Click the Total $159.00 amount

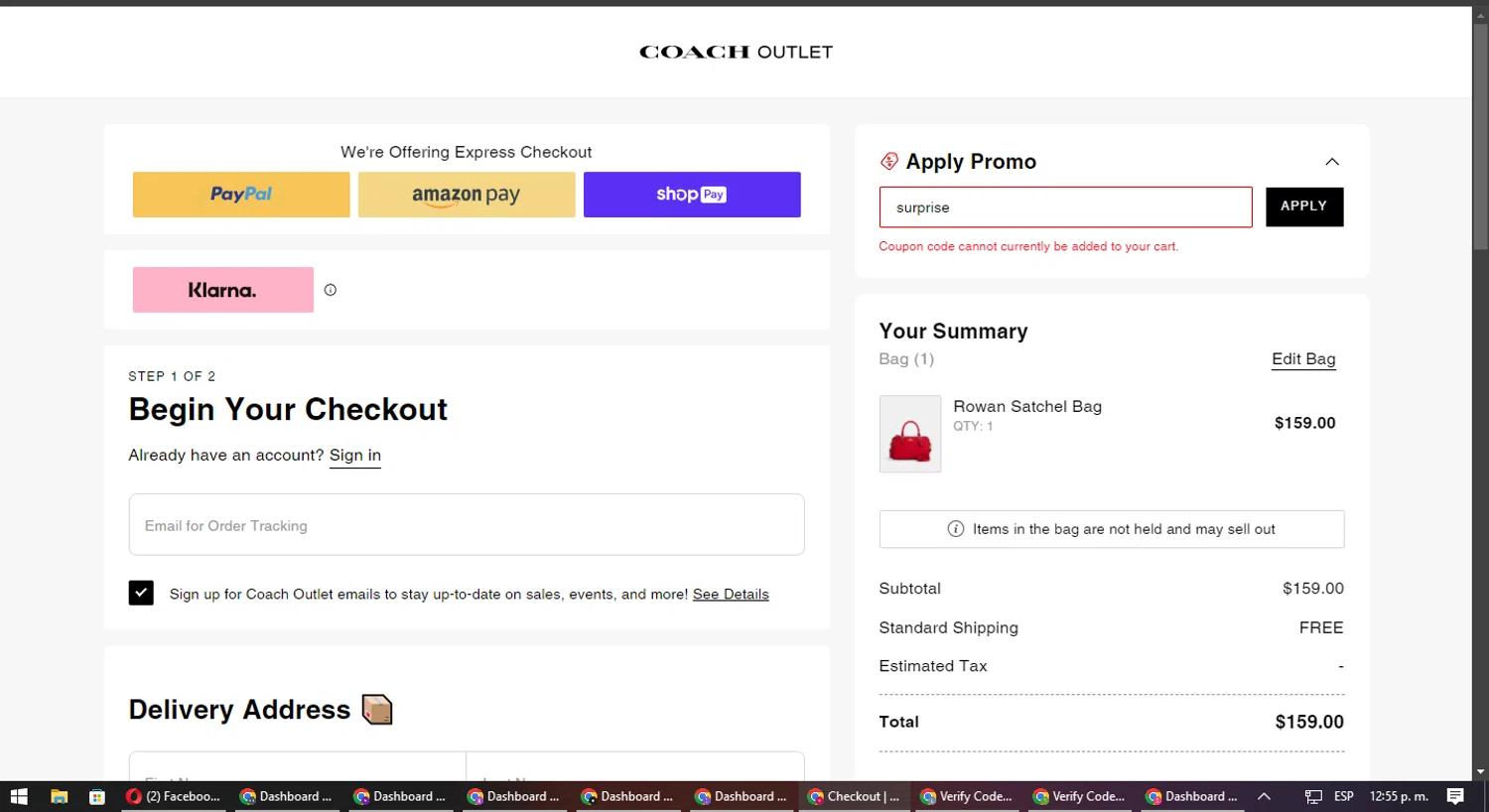coord(1309,722)
